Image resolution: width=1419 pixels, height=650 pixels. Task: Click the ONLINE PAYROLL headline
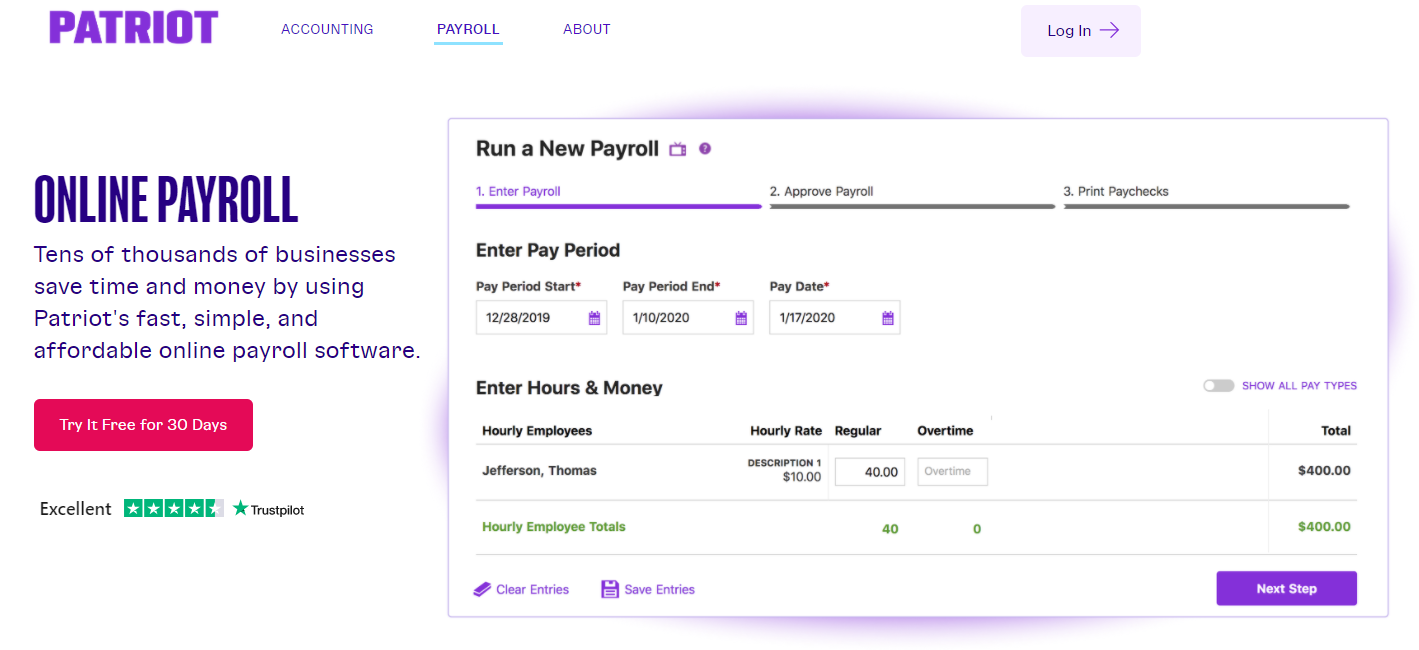click(166, 198)
